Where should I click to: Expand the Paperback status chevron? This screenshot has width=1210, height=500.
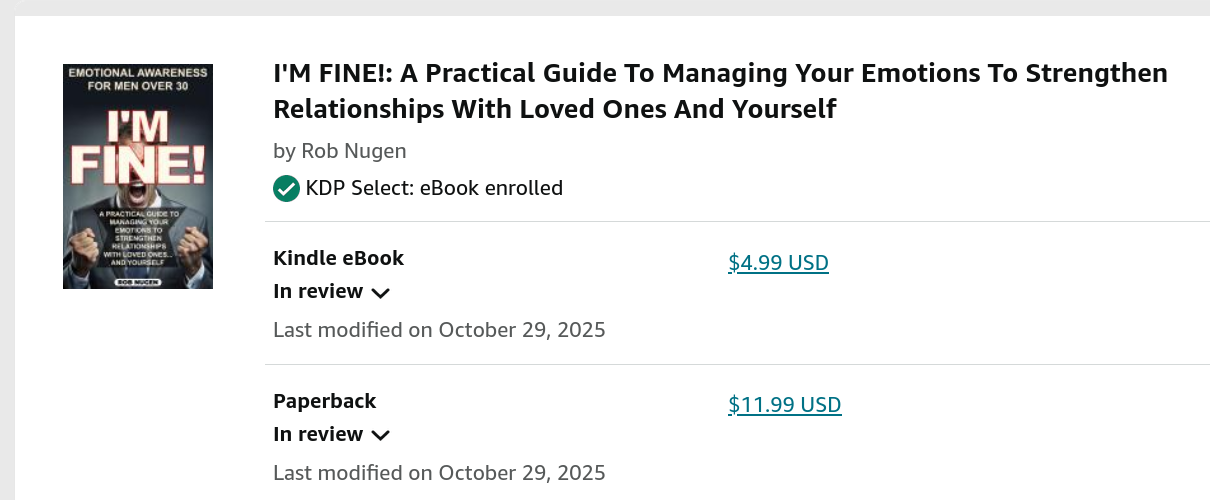(380, 435)
